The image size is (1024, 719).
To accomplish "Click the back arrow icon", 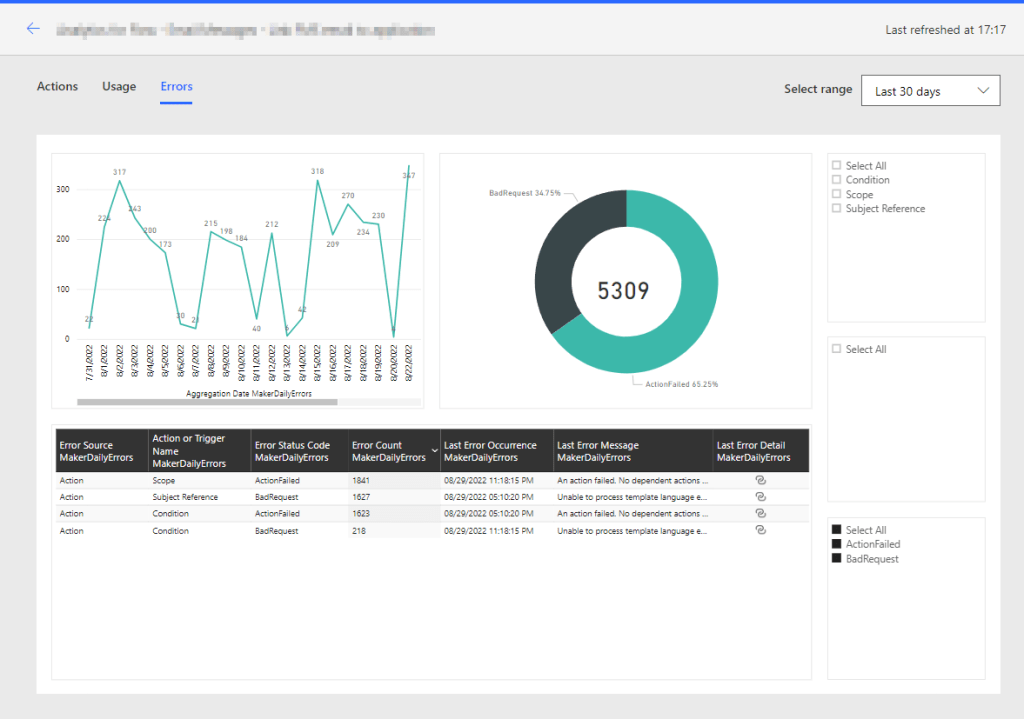I will [33, 29].
